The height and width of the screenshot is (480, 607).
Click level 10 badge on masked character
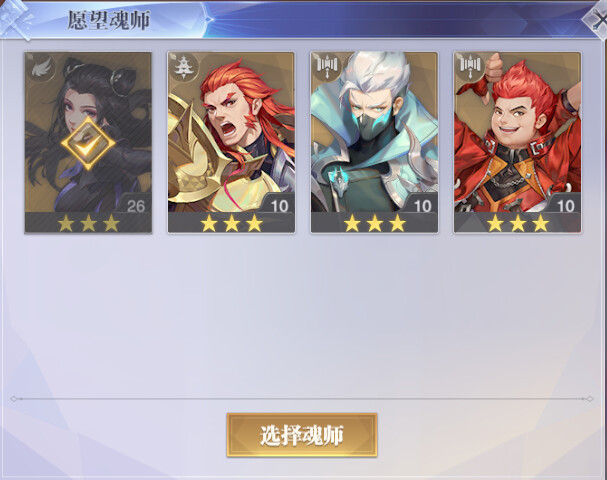pos(422,206)
